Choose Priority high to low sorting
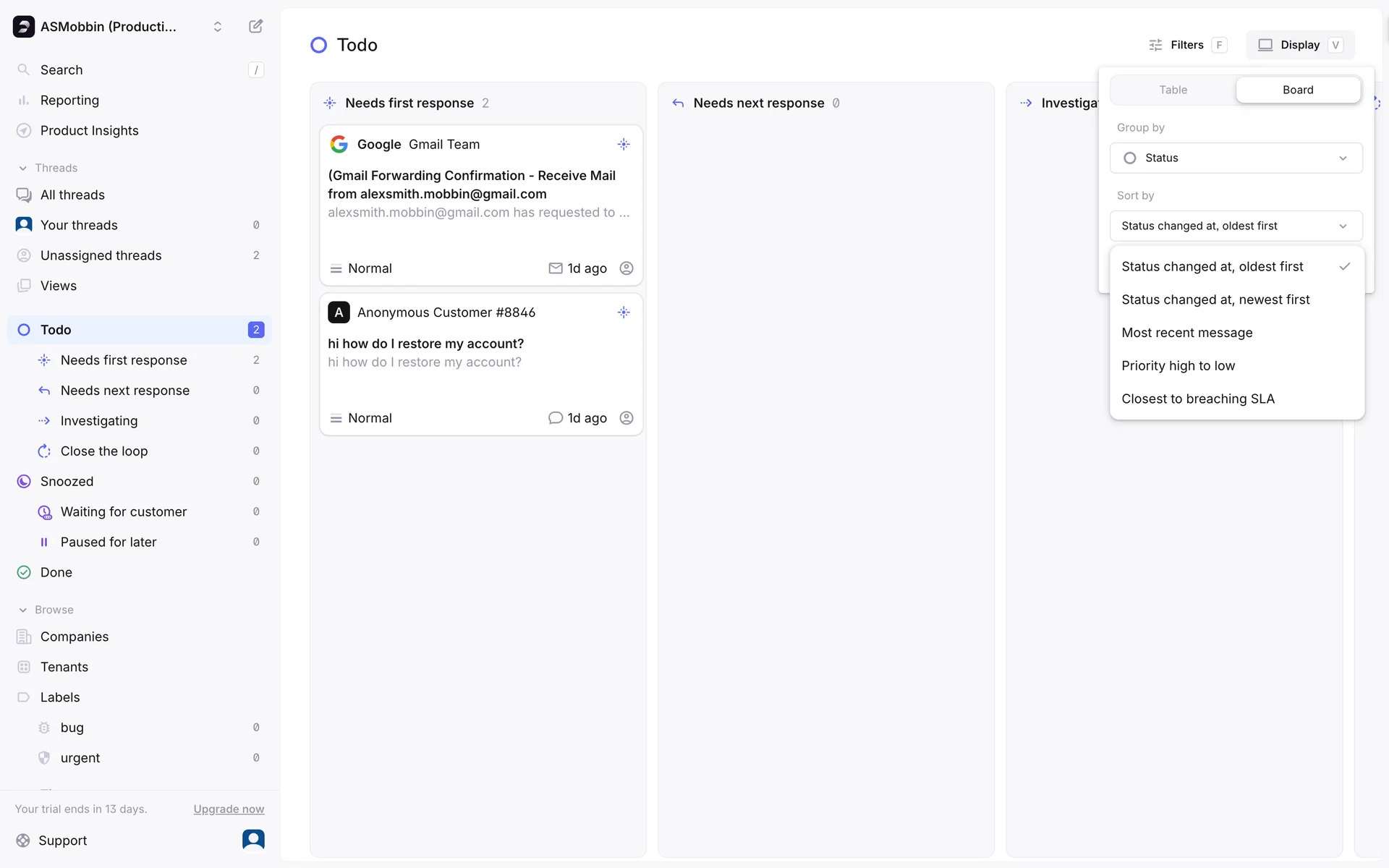The width and height of the screenshot is (1389, 868). pos(1178,366)
